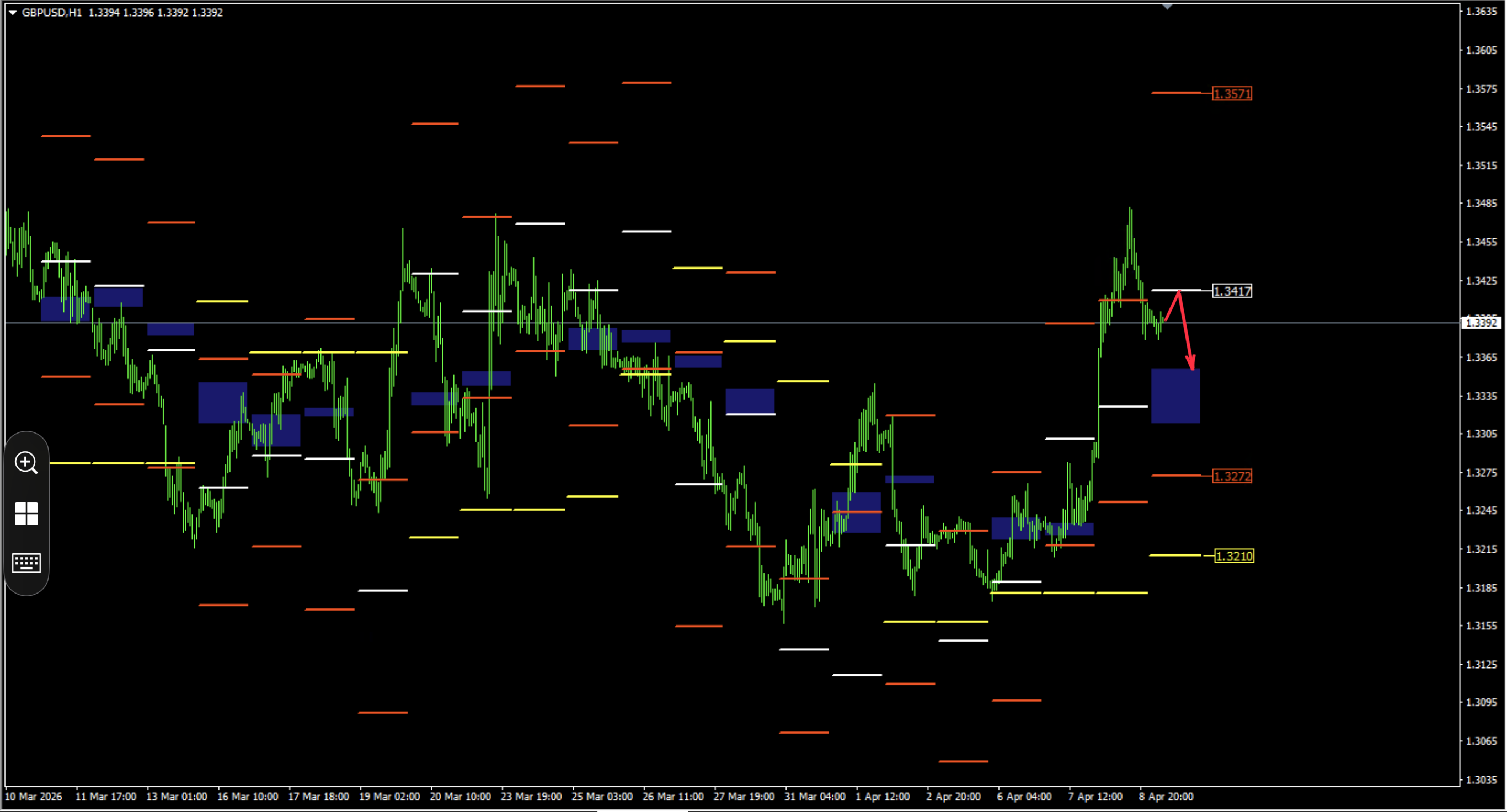The width and height of the screenshot is (1507, 812).
Task: Open the four-square windows grid icon
Action: click(26, 514)
